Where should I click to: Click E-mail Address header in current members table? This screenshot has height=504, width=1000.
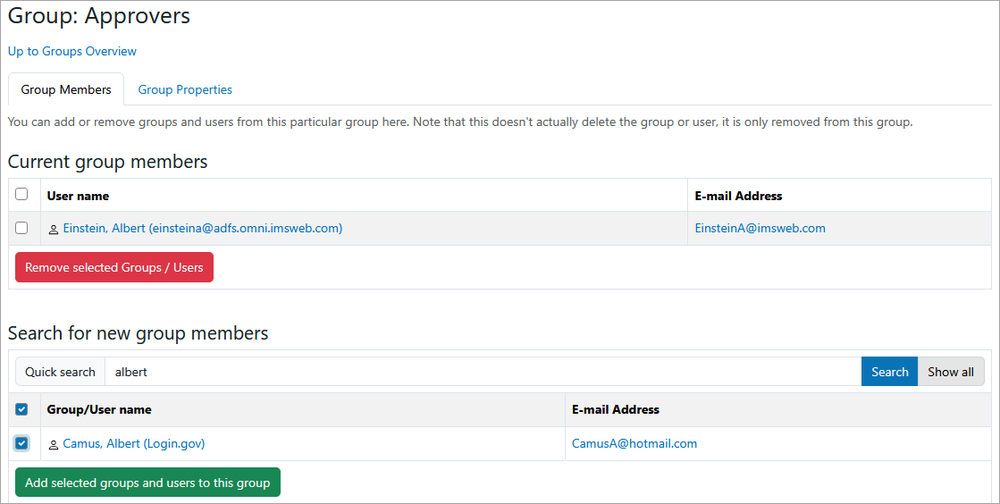[739, 196]
